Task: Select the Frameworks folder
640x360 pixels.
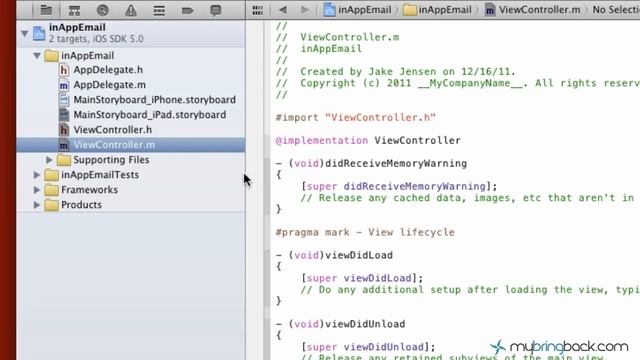Action: pyautogui.click(x=89, y=190)
